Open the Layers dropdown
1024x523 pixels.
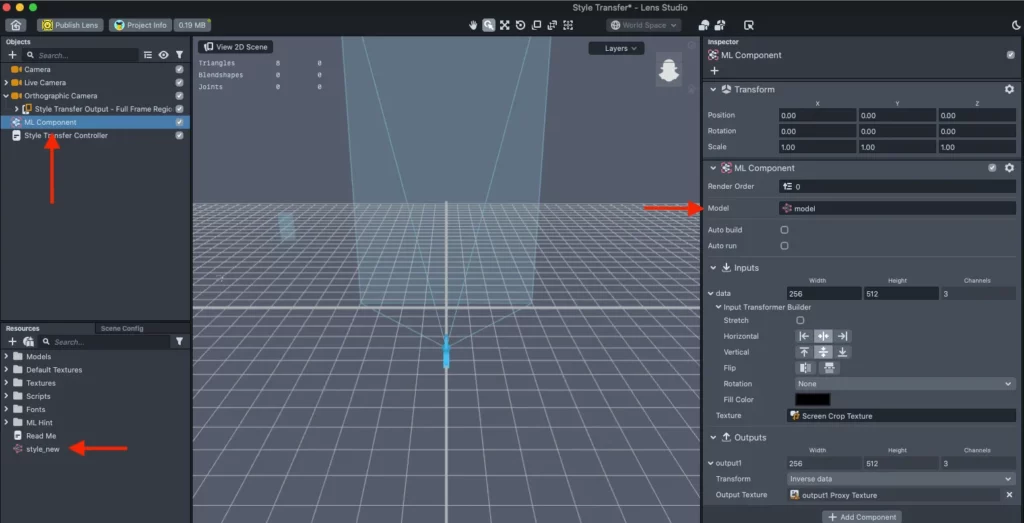pos(616,48)
